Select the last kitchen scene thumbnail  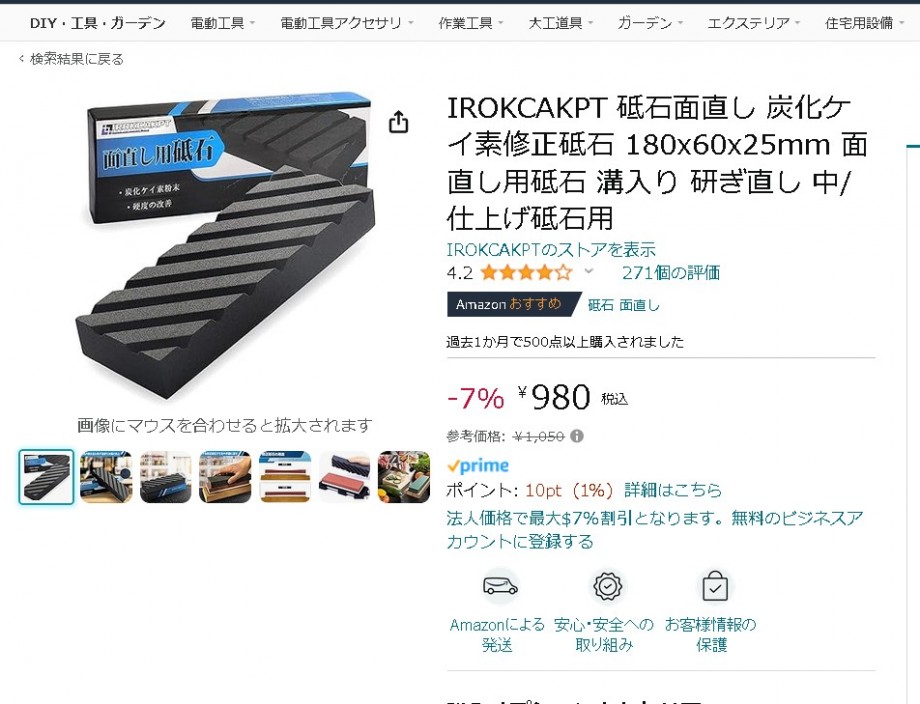(x=404, y=477)
